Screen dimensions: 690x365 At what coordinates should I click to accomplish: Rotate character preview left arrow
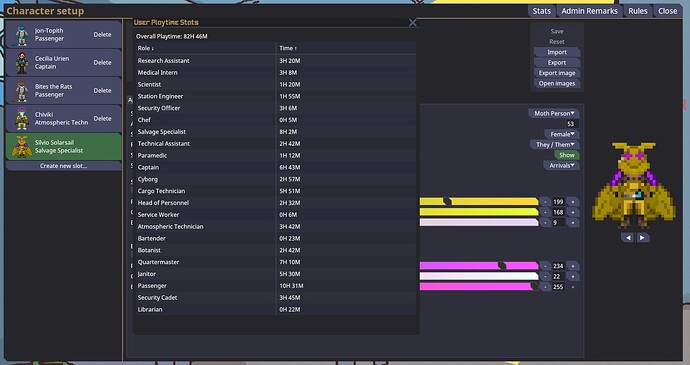click(628, 237)
